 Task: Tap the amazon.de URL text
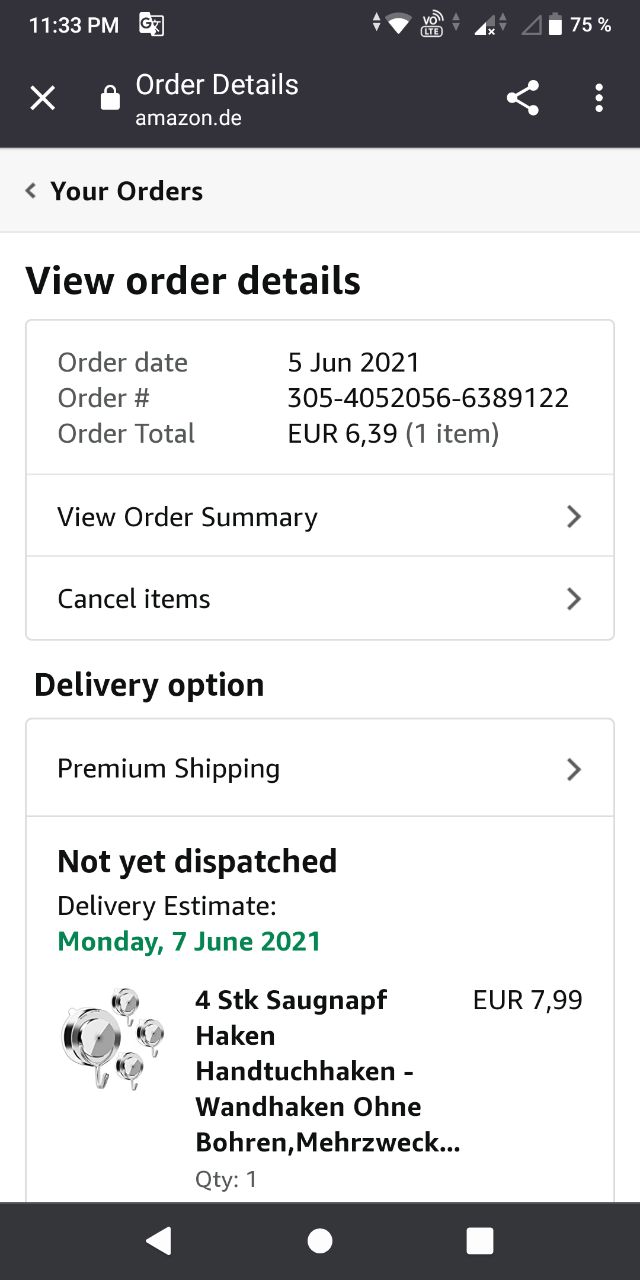tap(188, 118)
